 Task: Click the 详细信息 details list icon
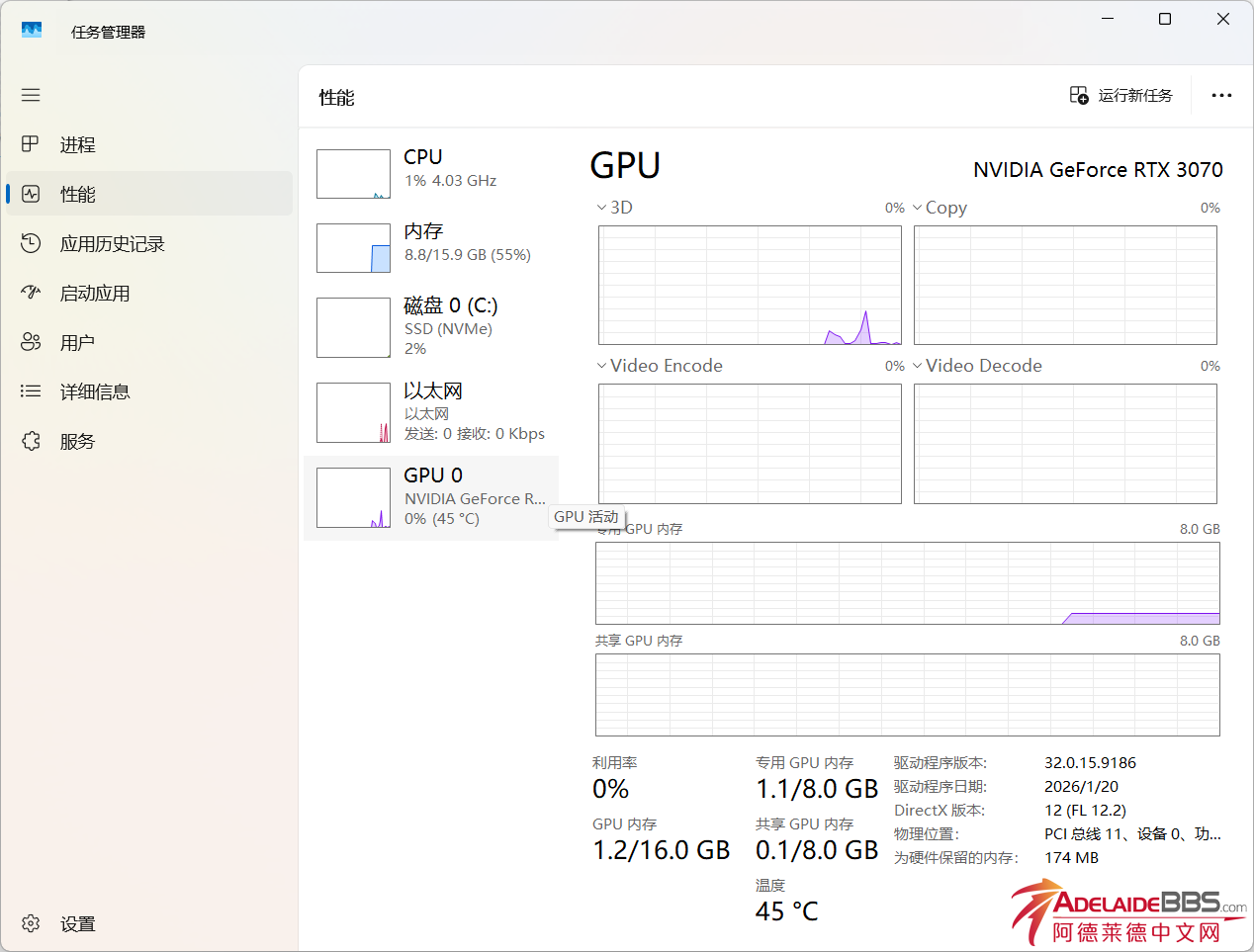[31, 391]
